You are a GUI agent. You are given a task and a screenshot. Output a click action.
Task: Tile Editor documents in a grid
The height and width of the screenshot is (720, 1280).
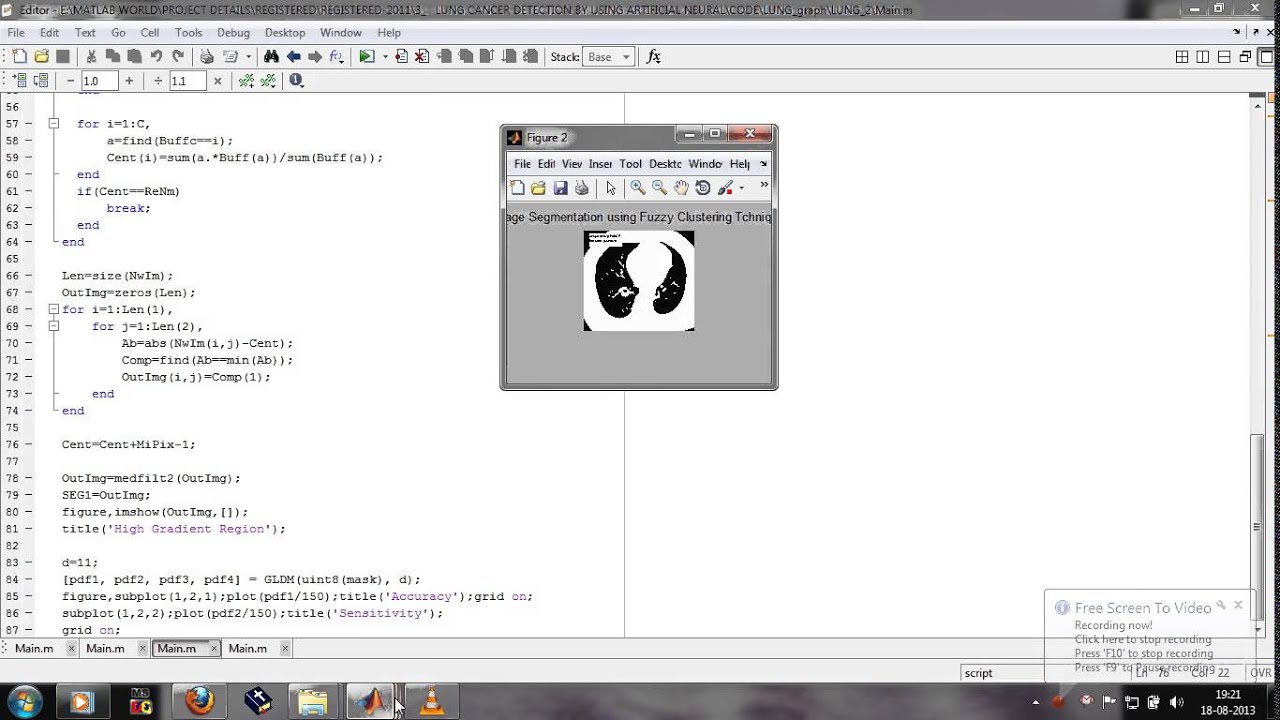click(1182, 57)
